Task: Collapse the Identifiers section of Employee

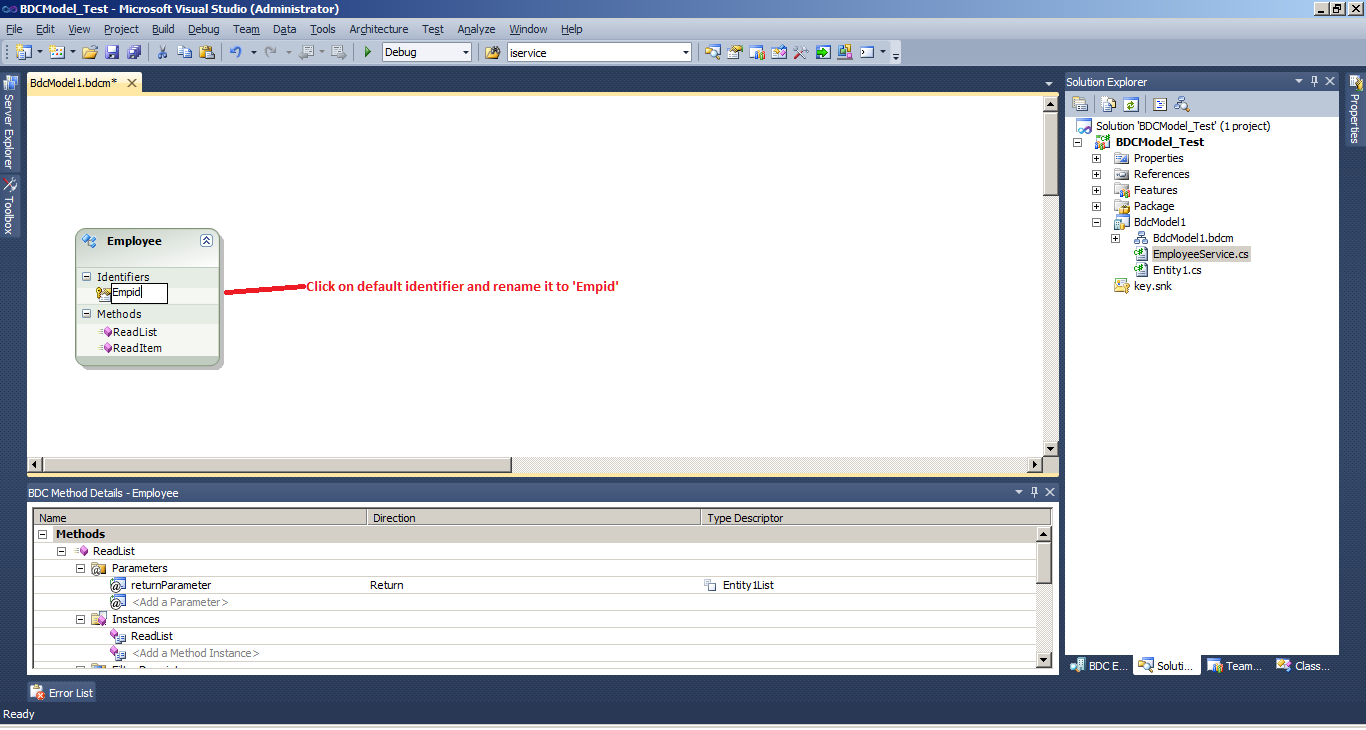Action: [86, 277]
